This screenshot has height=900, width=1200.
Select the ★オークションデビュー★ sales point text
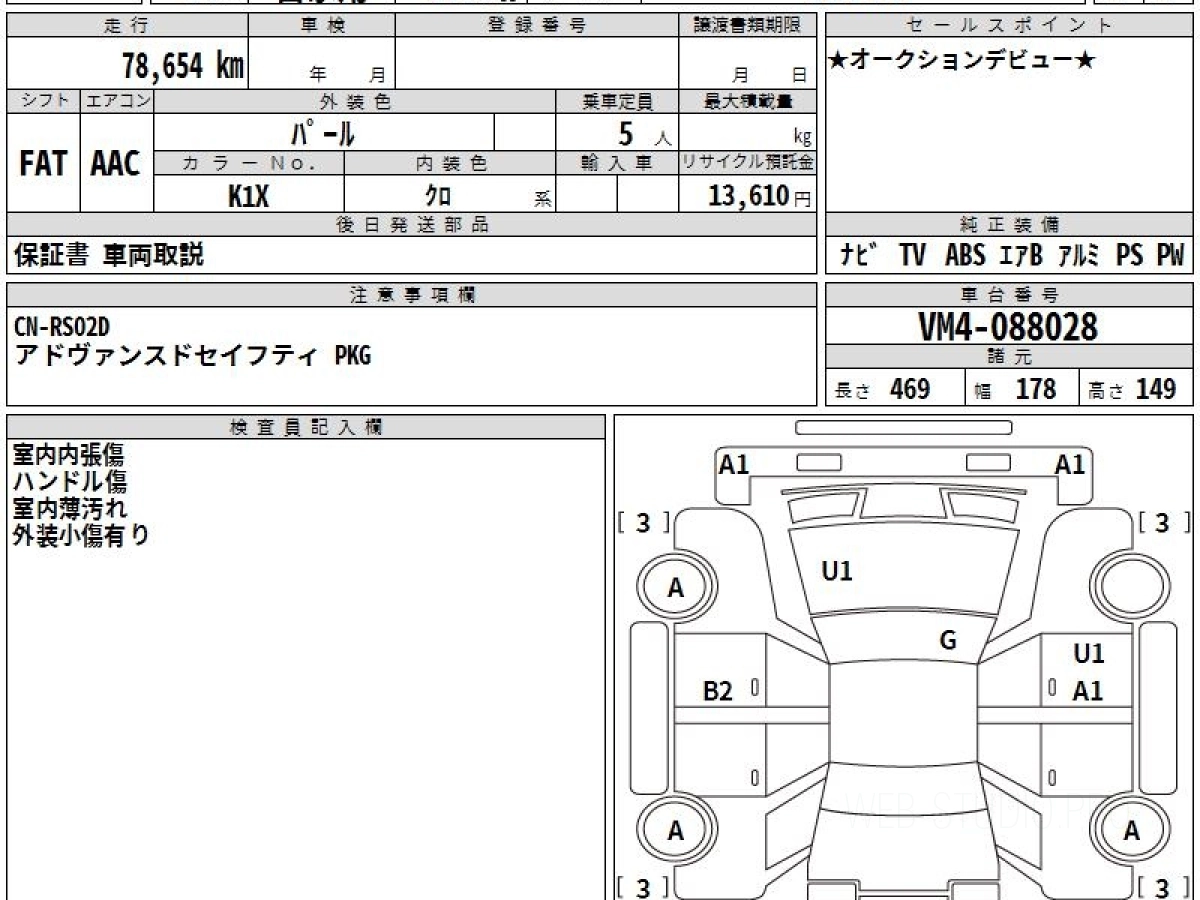coord(962,61)
